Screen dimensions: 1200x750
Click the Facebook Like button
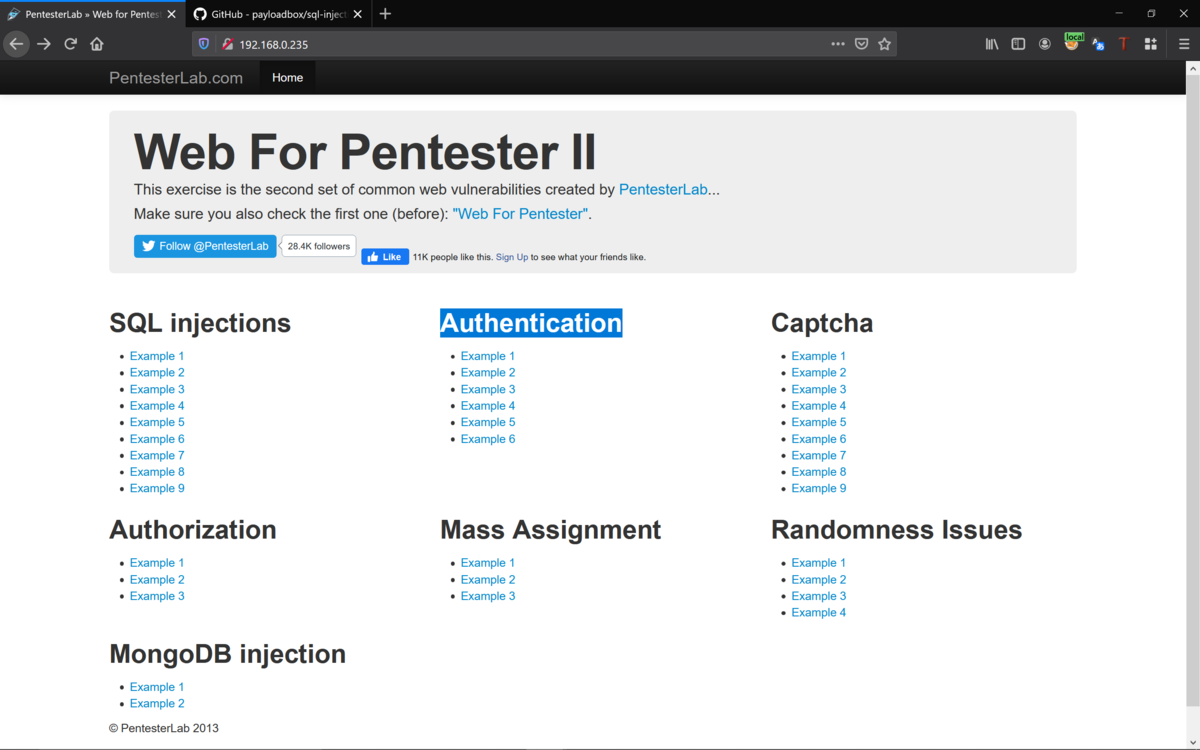click(385, 257)
